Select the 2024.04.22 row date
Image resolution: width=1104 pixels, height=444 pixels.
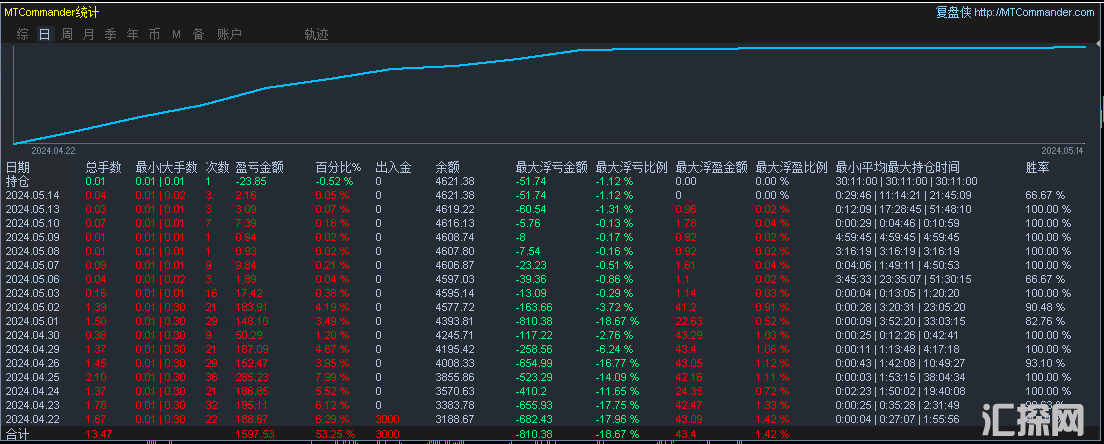32,419
